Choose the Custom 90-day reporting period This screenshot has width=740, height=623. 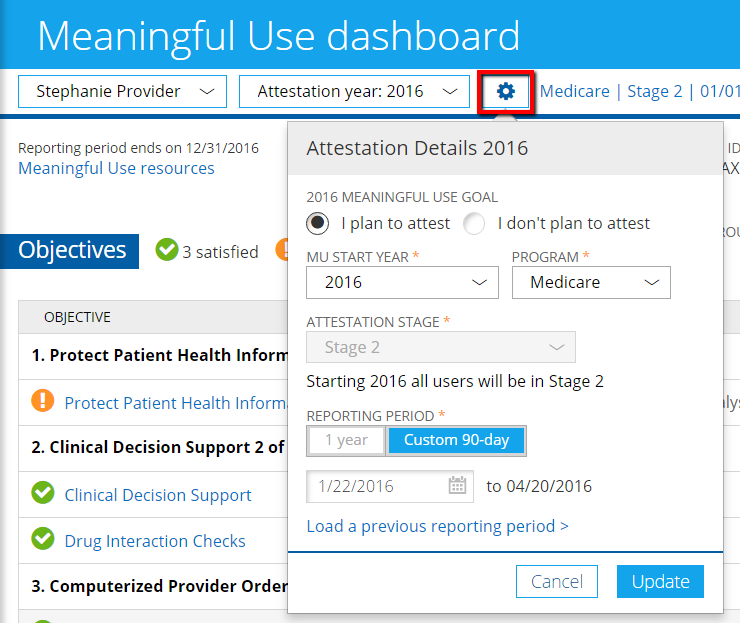[x=456, y=440]
